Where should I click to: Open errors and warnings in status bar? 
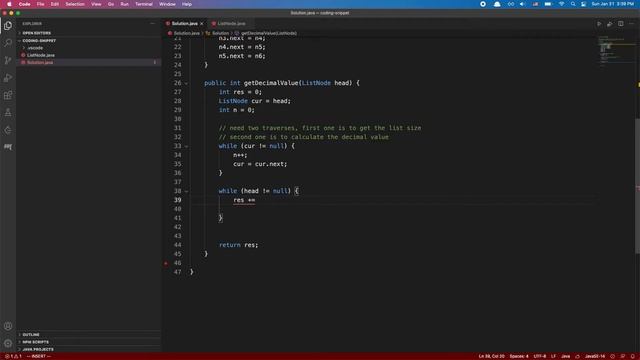[13, 356]
